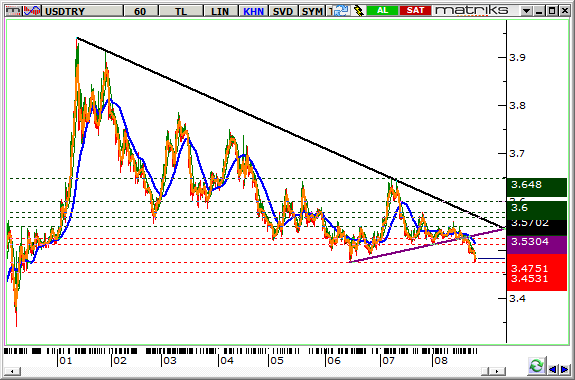Screen dimensions: 575x380
Task: Click the 3.648 price level label
Action: tap(536, 187)
